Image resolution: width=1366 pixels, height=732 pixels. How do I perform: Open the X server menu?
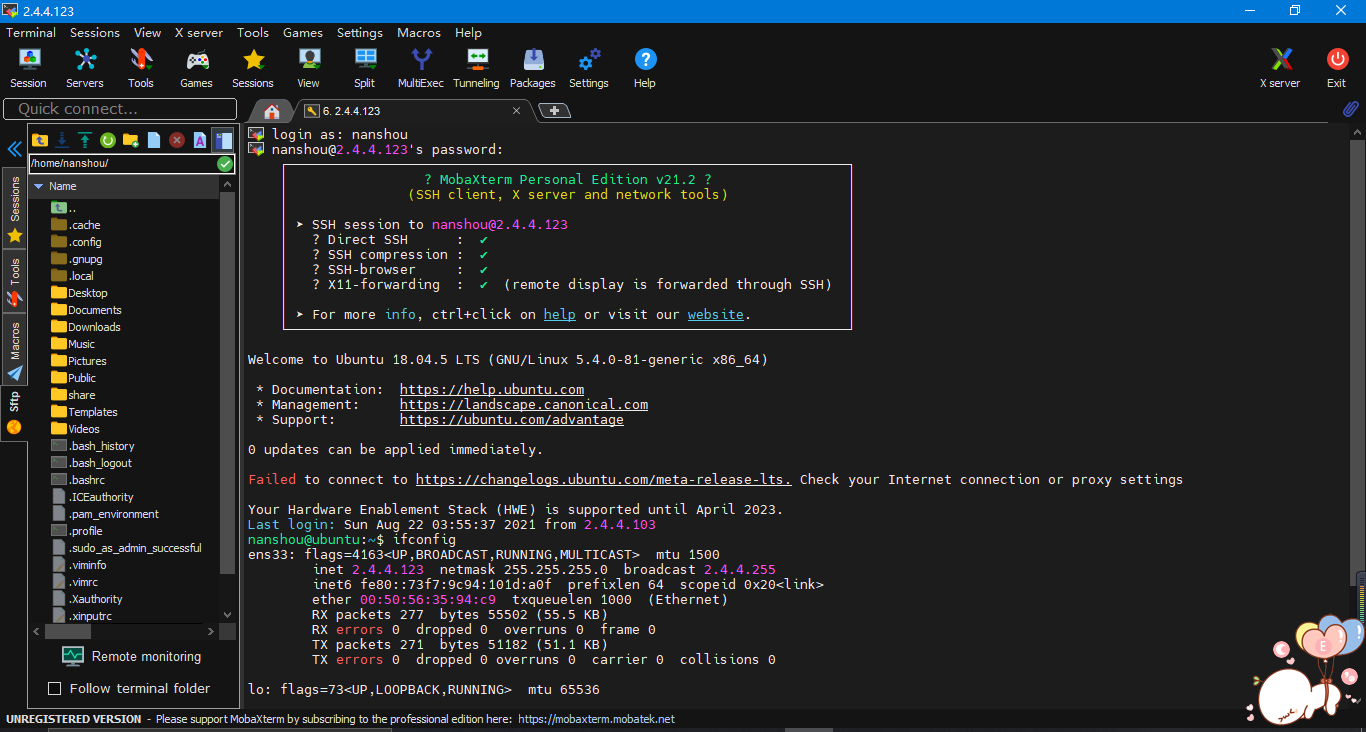pyautogui.click(x=199, y=32)
